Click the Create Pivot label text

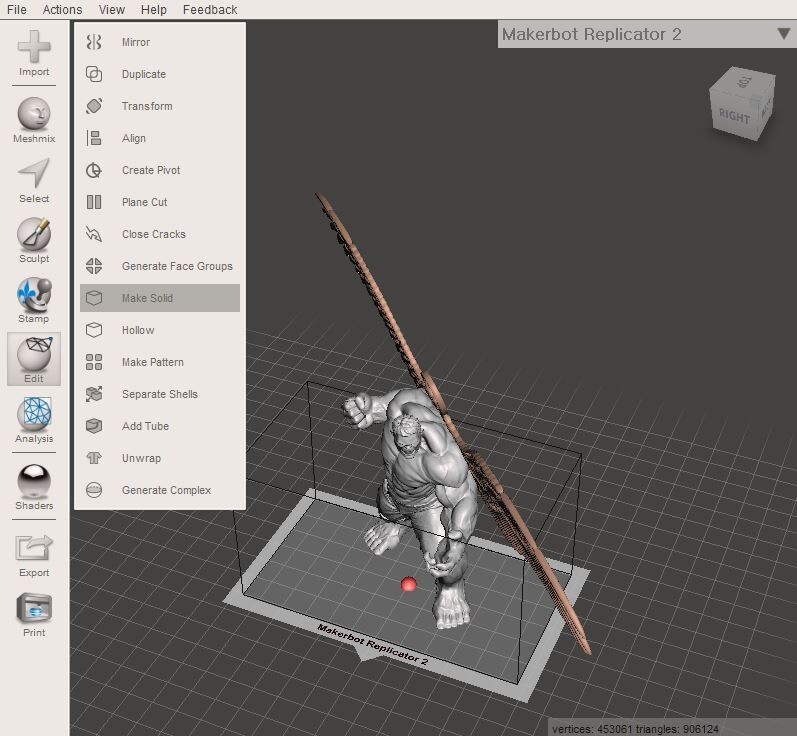point(151,170)
